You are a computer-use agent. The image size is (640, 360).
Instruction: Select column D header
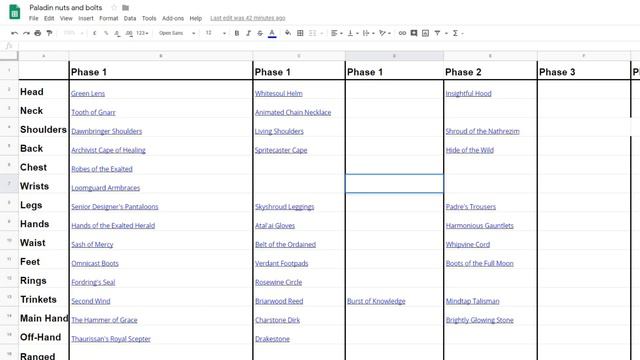click(394, 56)
